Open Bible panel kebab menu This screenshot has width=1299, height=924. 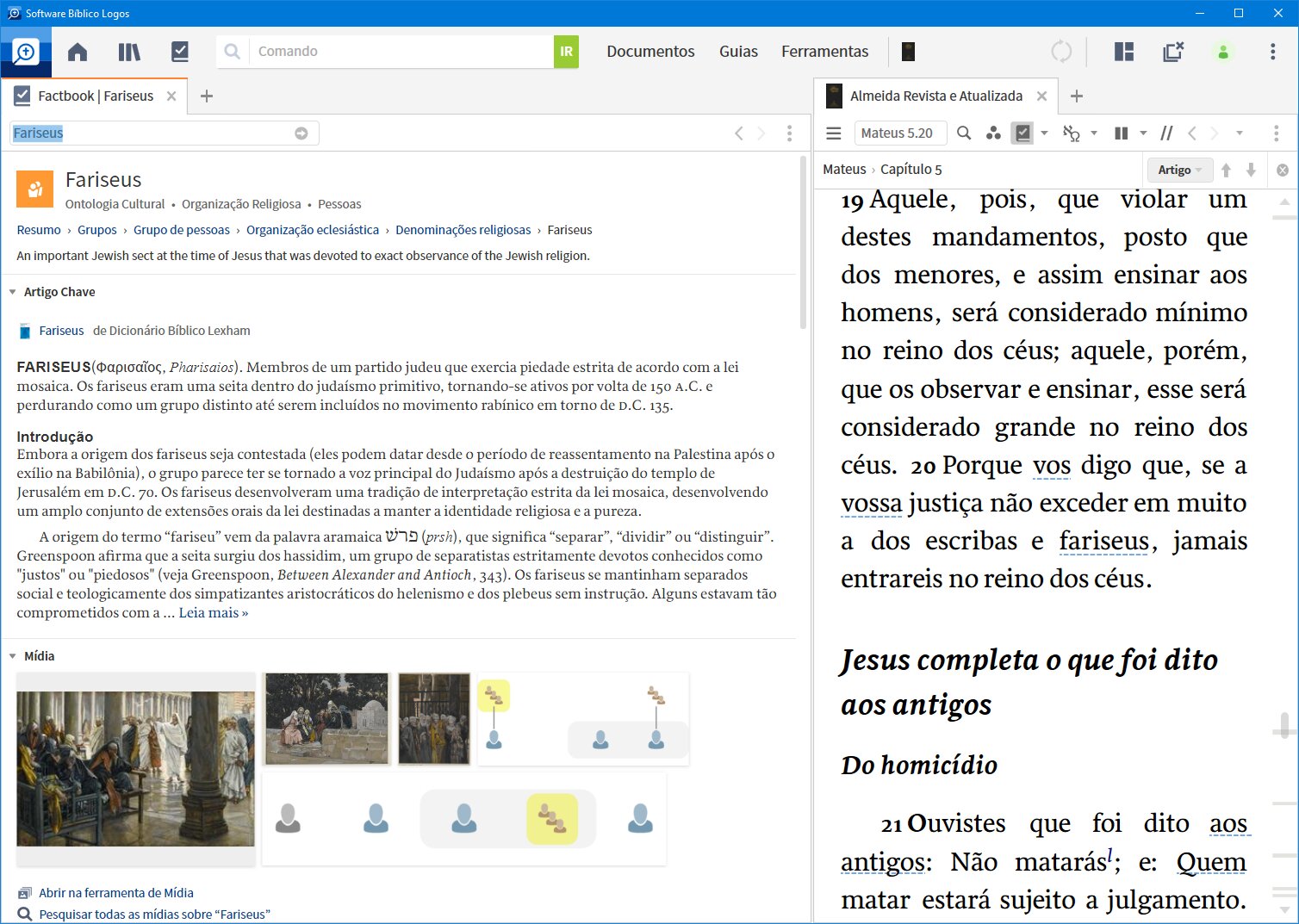click(x=1276, y=133)
